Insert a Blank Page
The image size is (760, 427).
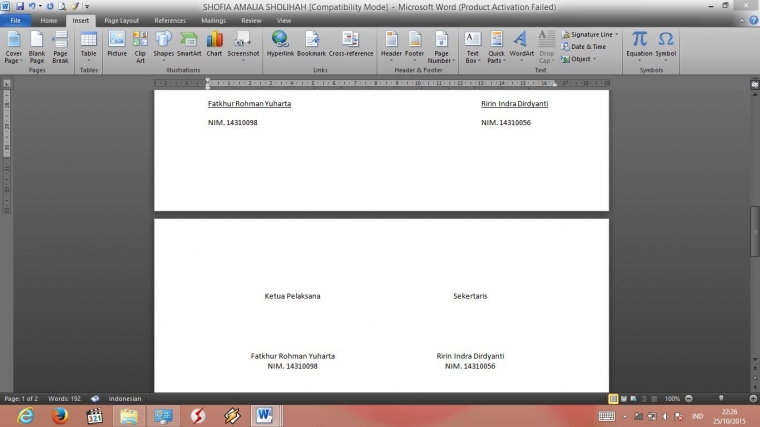pyautogui.click(x=37, y=44)
